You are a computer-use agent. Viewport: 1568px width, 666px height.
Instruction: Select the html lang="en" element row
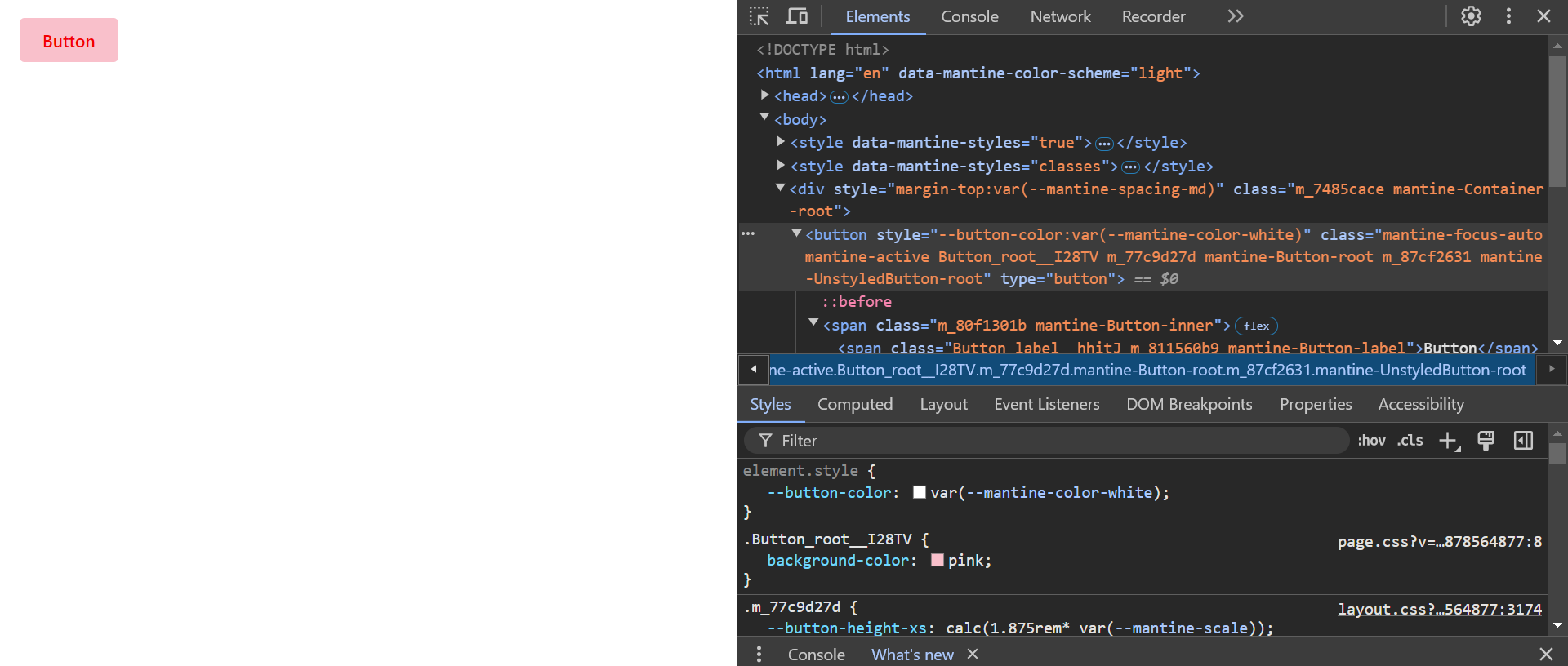tap(978, 73)
